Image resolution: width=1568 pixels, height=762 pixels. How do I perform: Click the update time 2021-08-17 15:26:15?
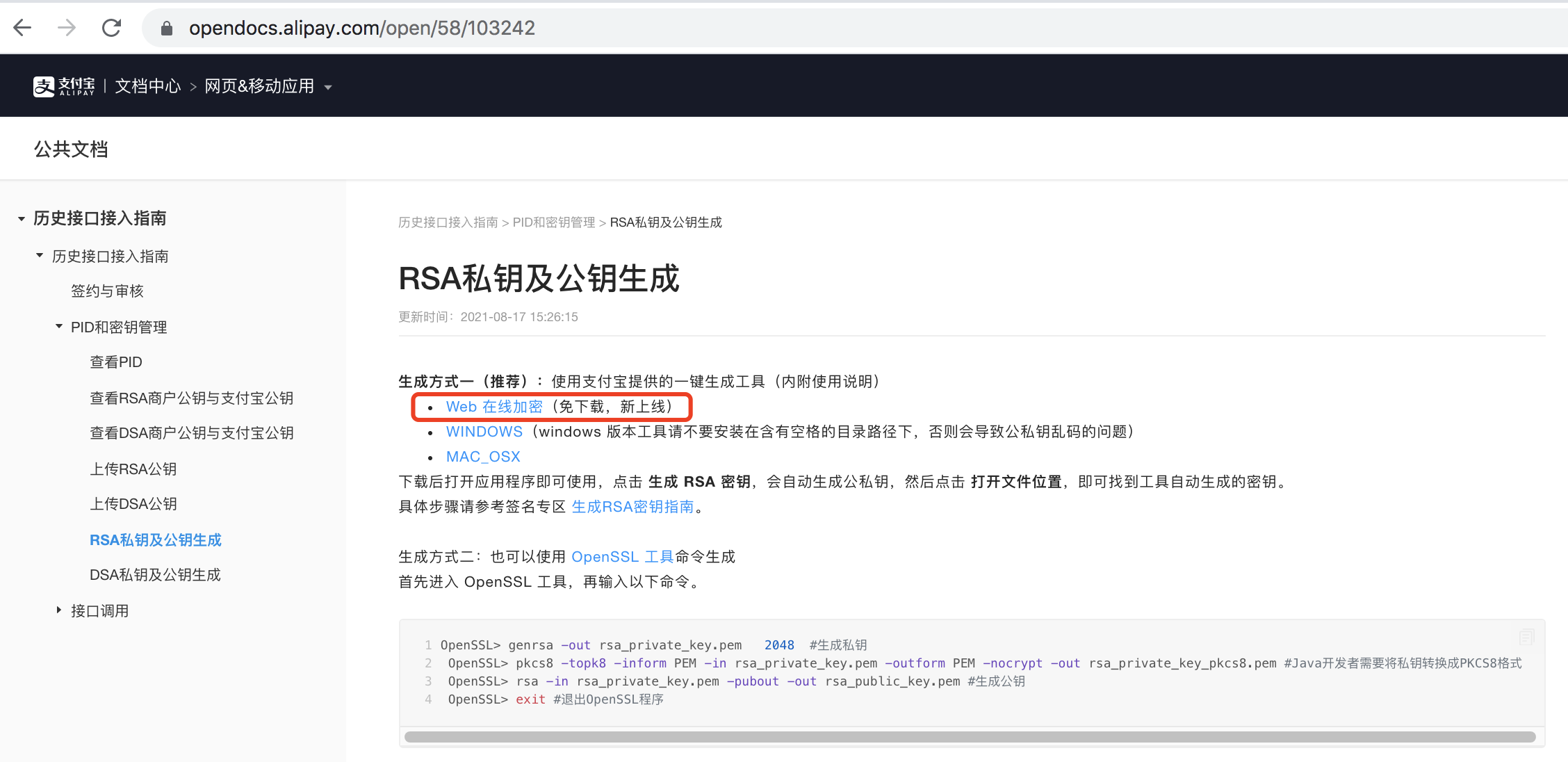(519, 317)
